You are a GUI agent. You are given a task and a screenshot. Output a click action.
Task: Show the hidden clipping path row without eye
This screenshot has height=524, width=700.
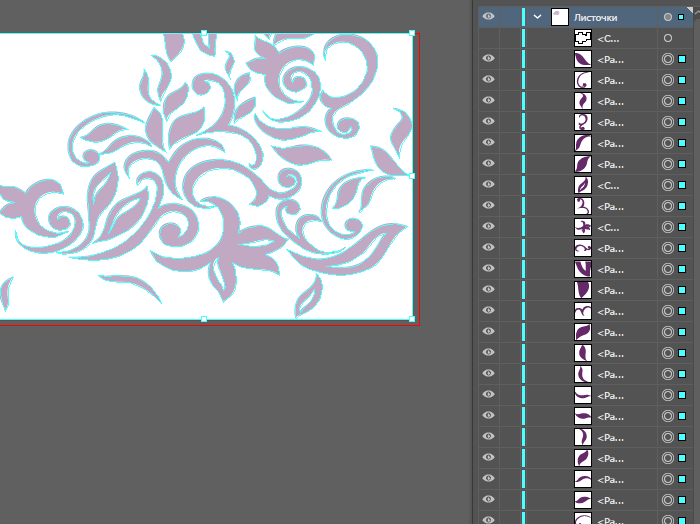488,38
